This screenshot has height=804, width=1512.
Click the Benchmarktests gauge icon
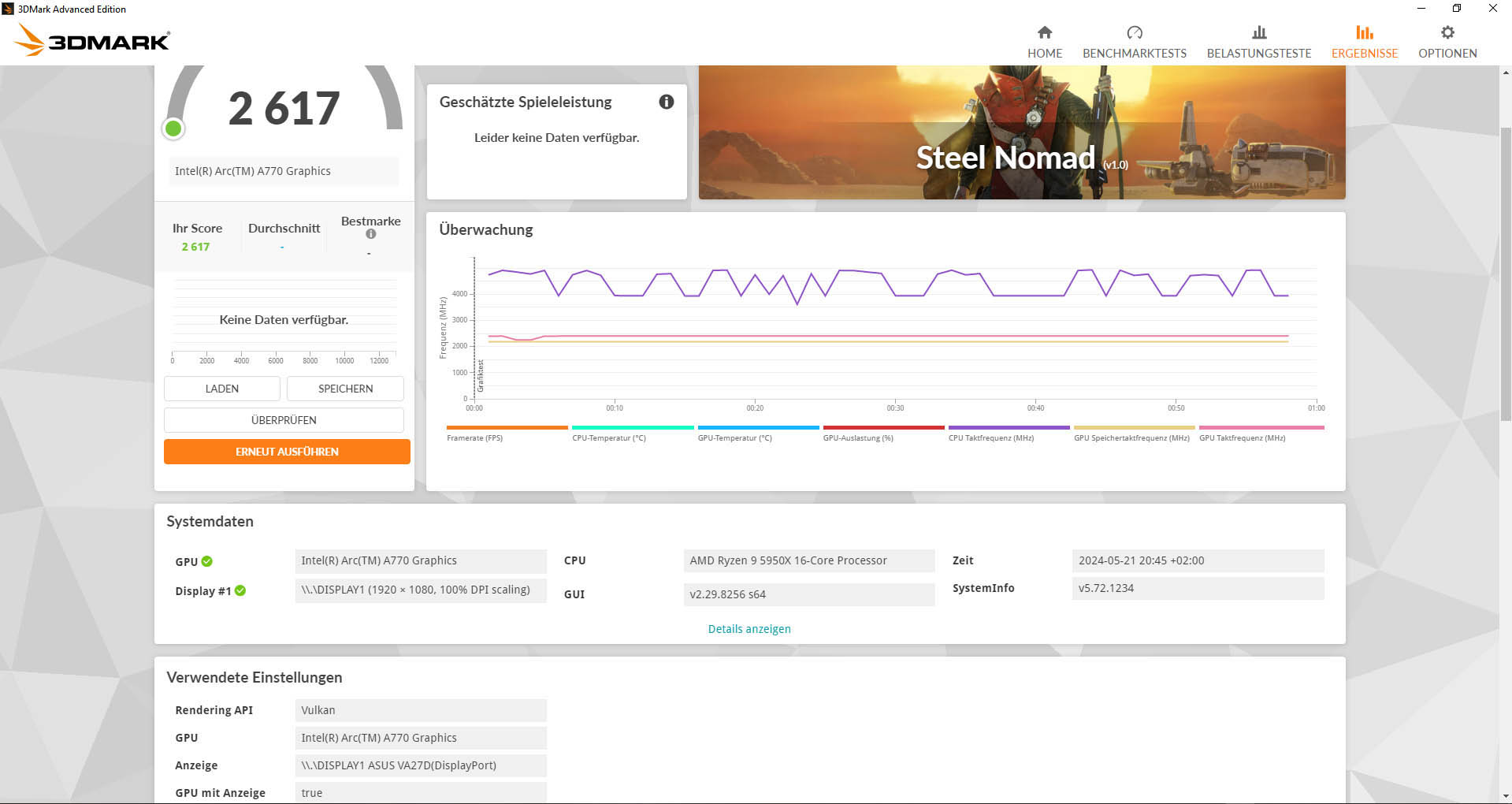tap(1135, 32)
